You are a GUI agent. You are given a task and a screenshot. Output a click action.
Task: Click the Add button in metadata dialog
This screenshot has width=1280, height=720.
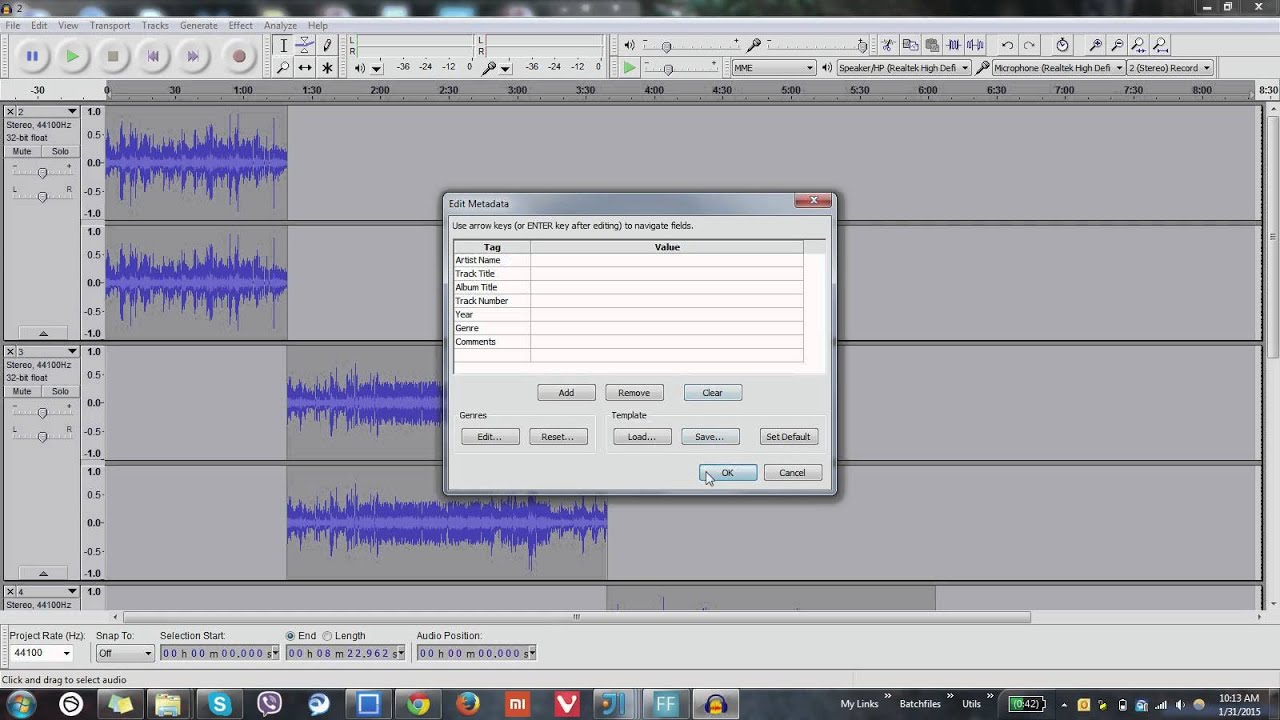coord(566,393)
